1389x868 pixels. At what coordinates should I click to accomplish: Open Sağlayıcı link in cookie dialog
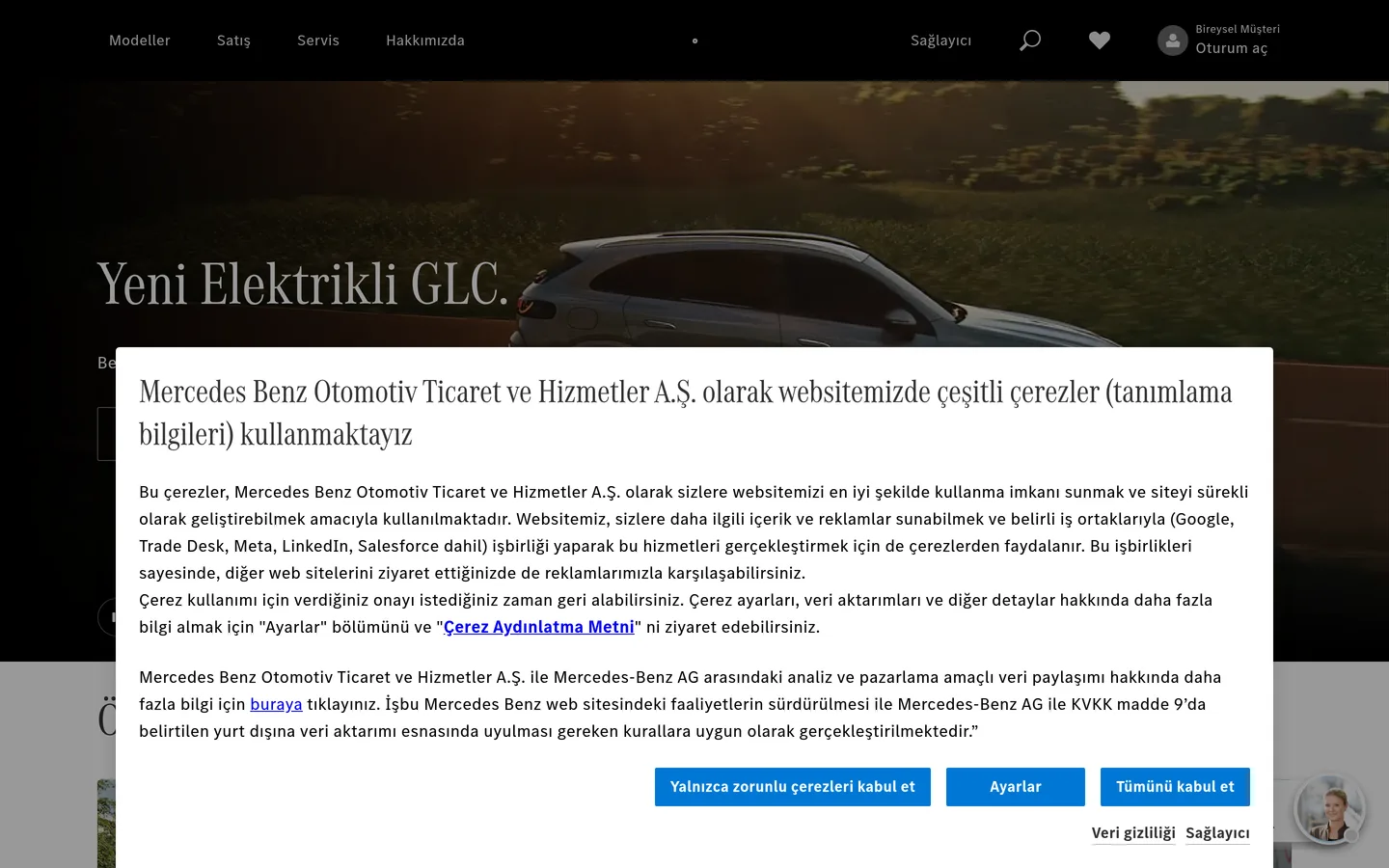1217,833
